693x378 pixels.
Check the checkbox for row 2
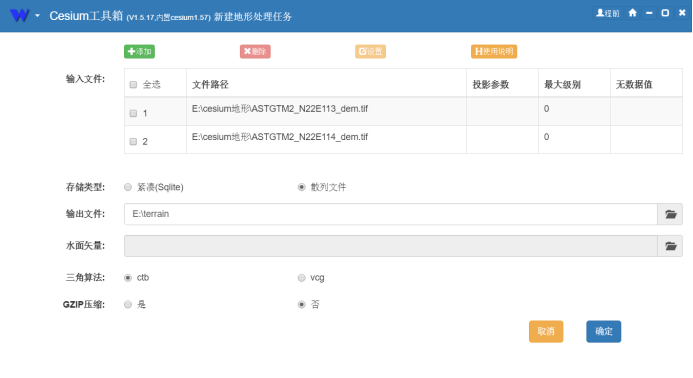pyautogui.click(x=133, y=141)
